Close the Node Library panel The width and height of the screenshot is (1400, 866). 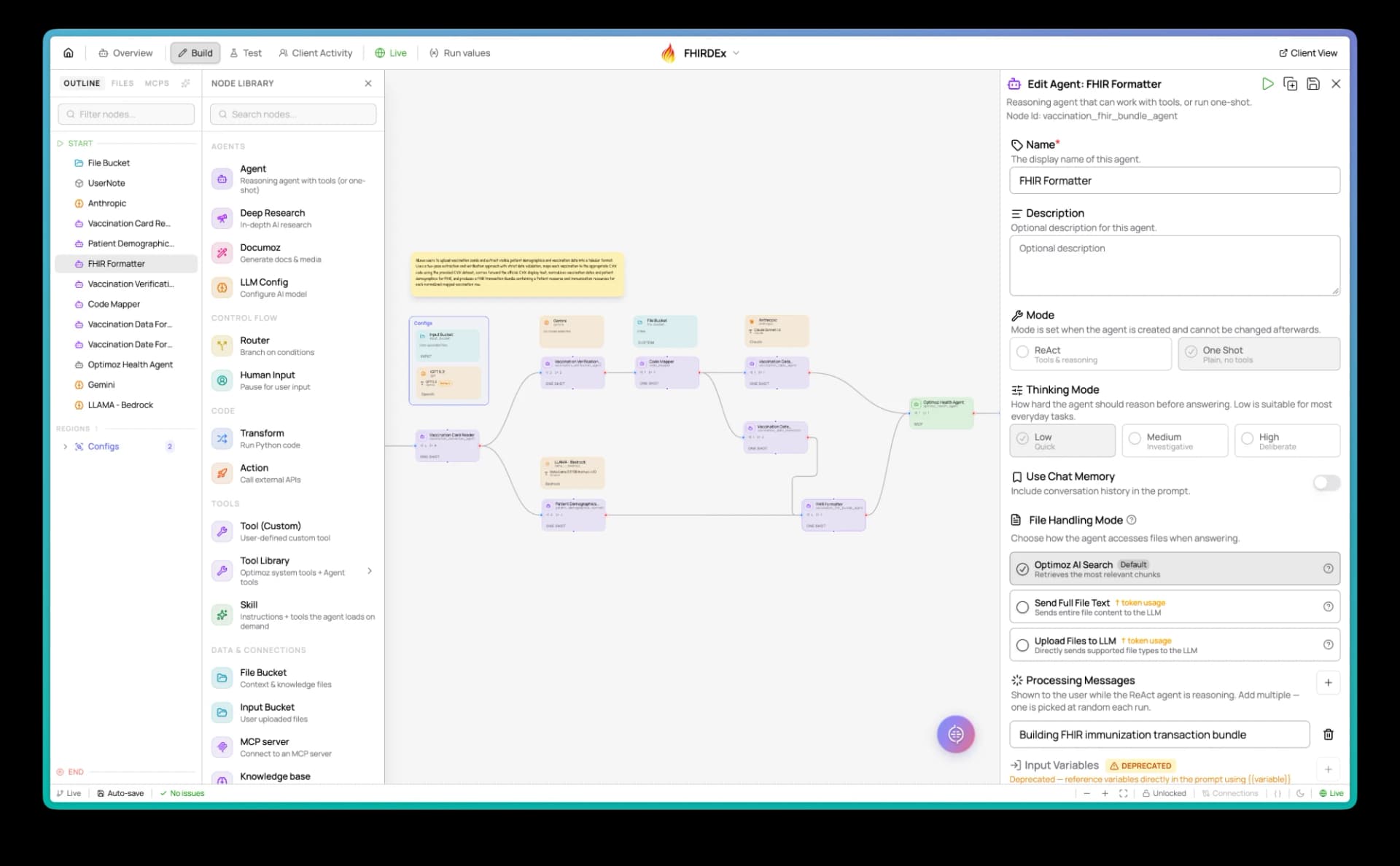368,83
